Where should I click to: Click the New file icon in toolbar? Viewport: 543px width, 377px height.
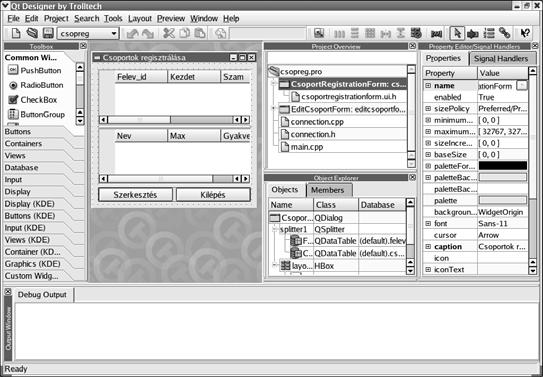16,34
